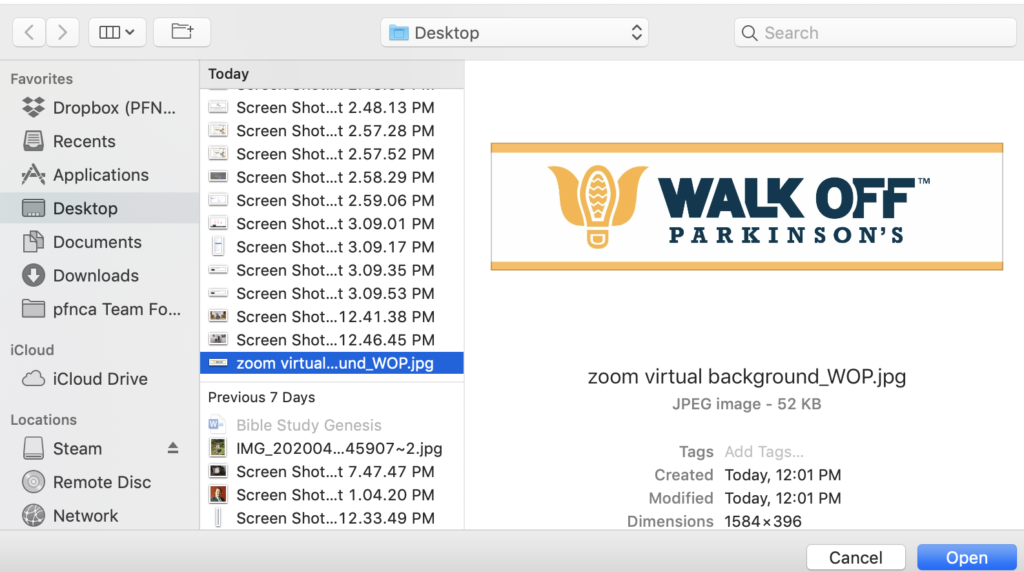Click the Previous 7 Days group header
The height and width of the screenshot is (572, 1024).
coord(261,397)
